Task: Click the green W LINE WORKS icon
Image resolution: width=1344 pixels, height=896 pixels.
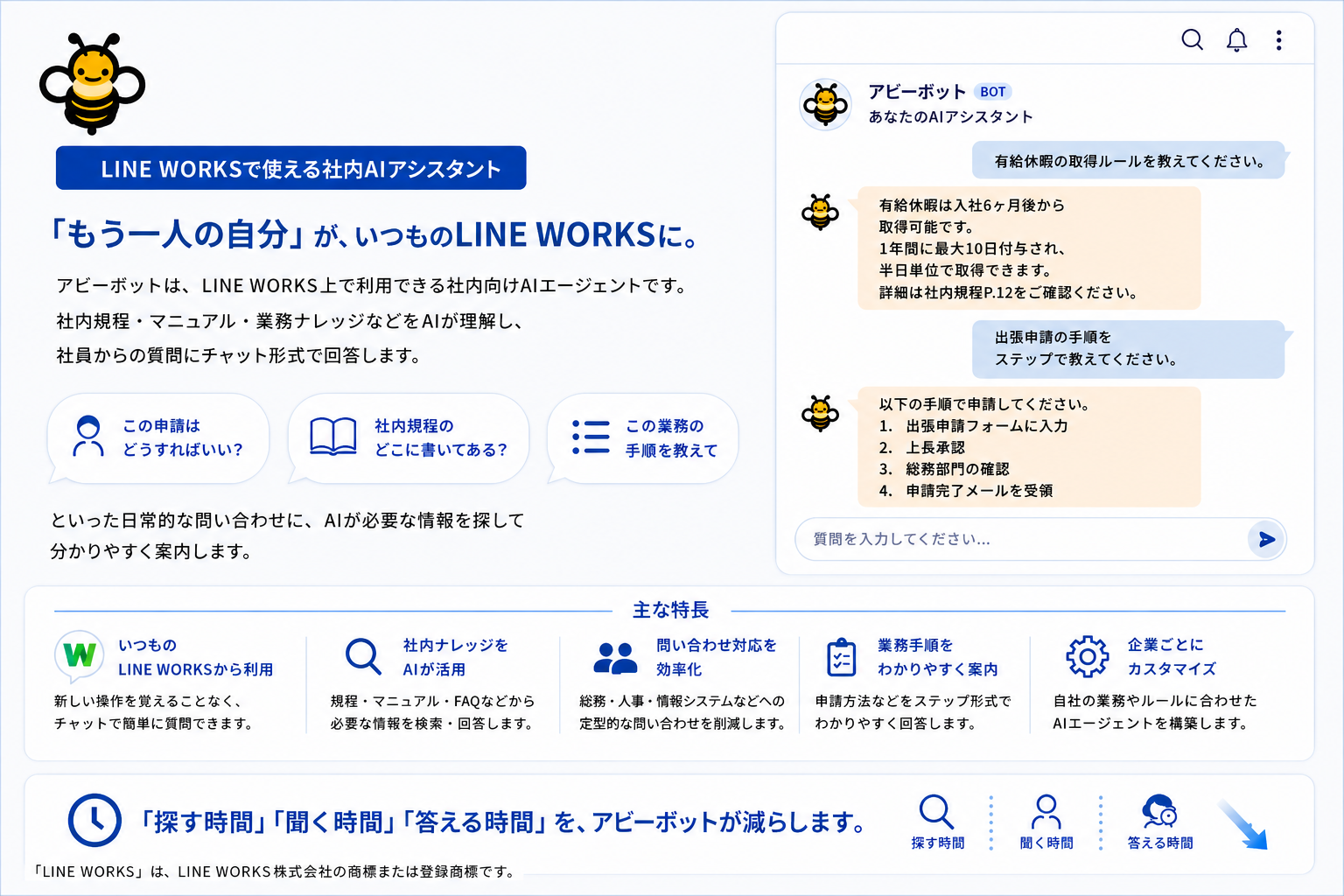Action: pos(80,655)
